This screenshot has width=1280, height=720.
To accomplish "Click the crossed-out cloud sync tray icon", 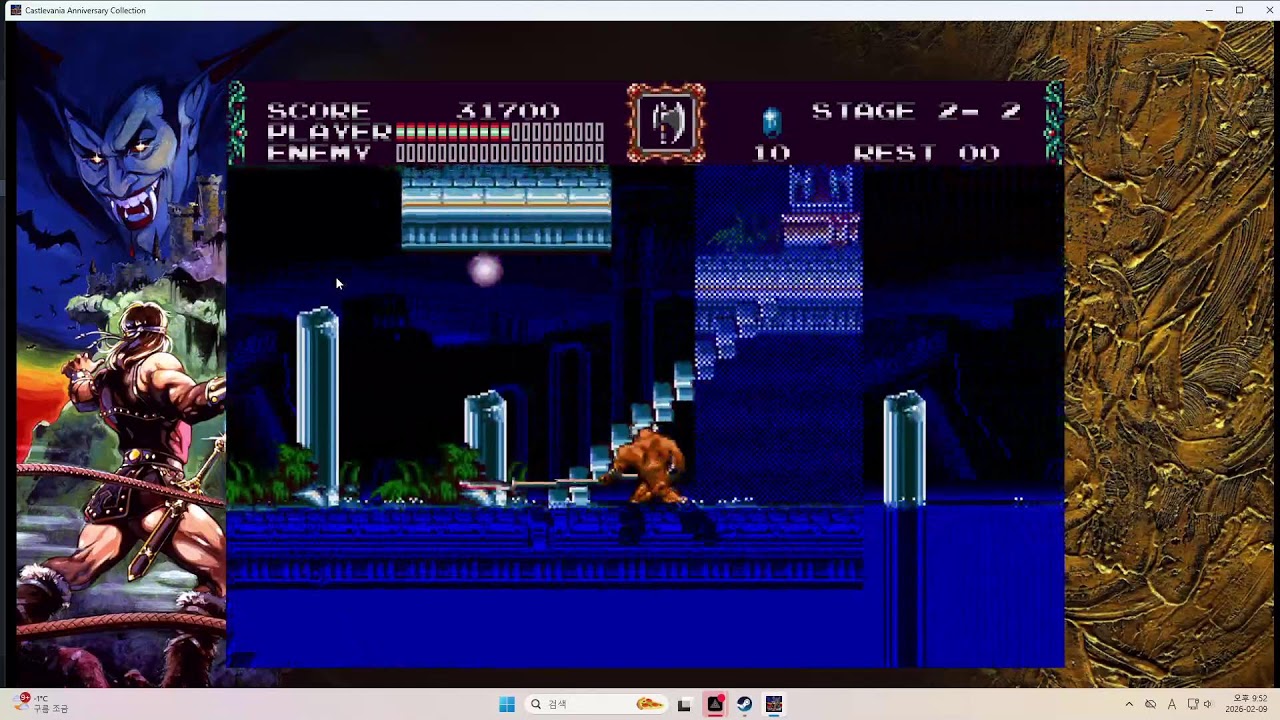I will click(1150, 704).
